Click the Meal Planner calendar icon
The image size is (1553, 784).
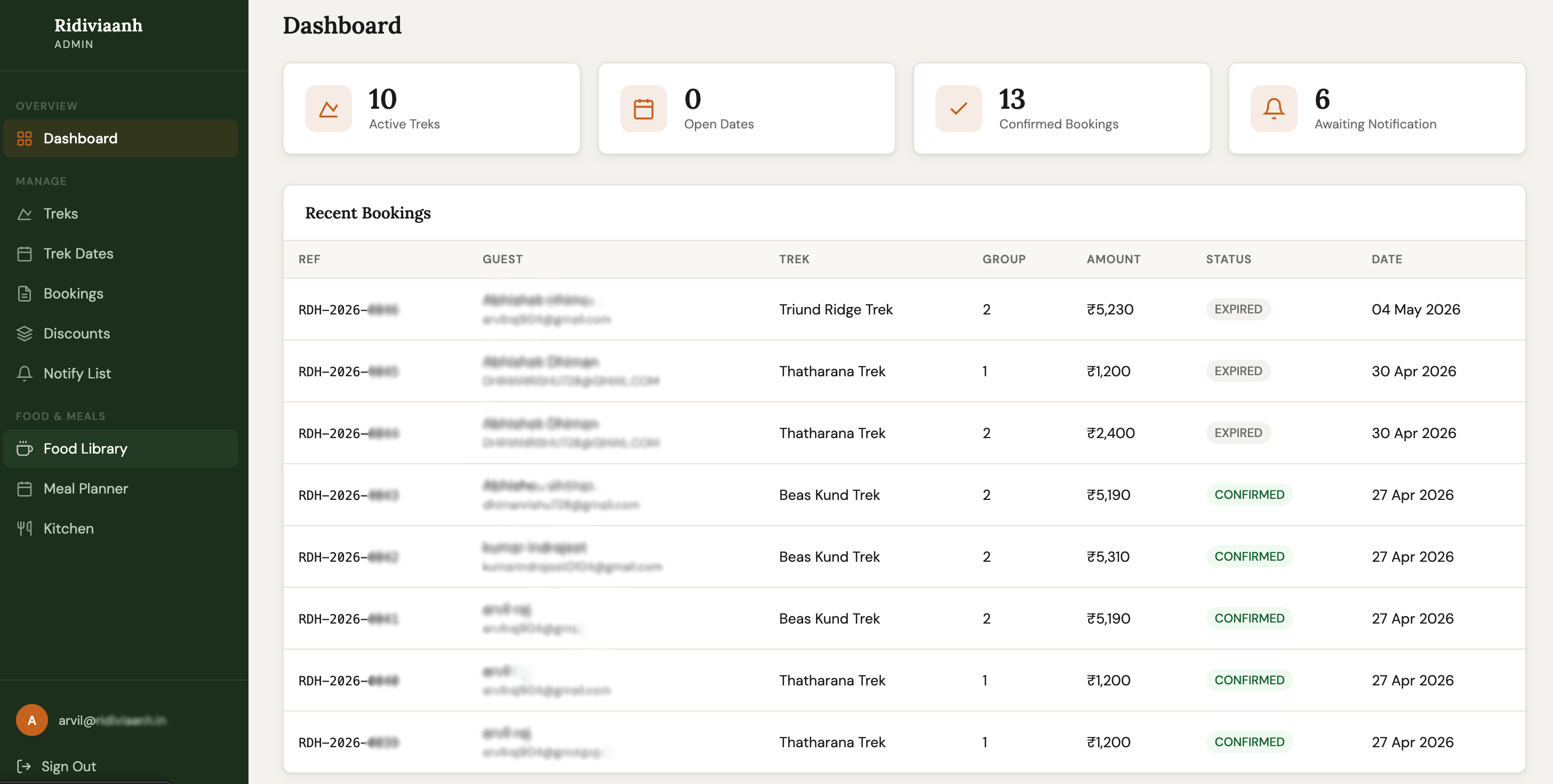click(x=25, y=488)
